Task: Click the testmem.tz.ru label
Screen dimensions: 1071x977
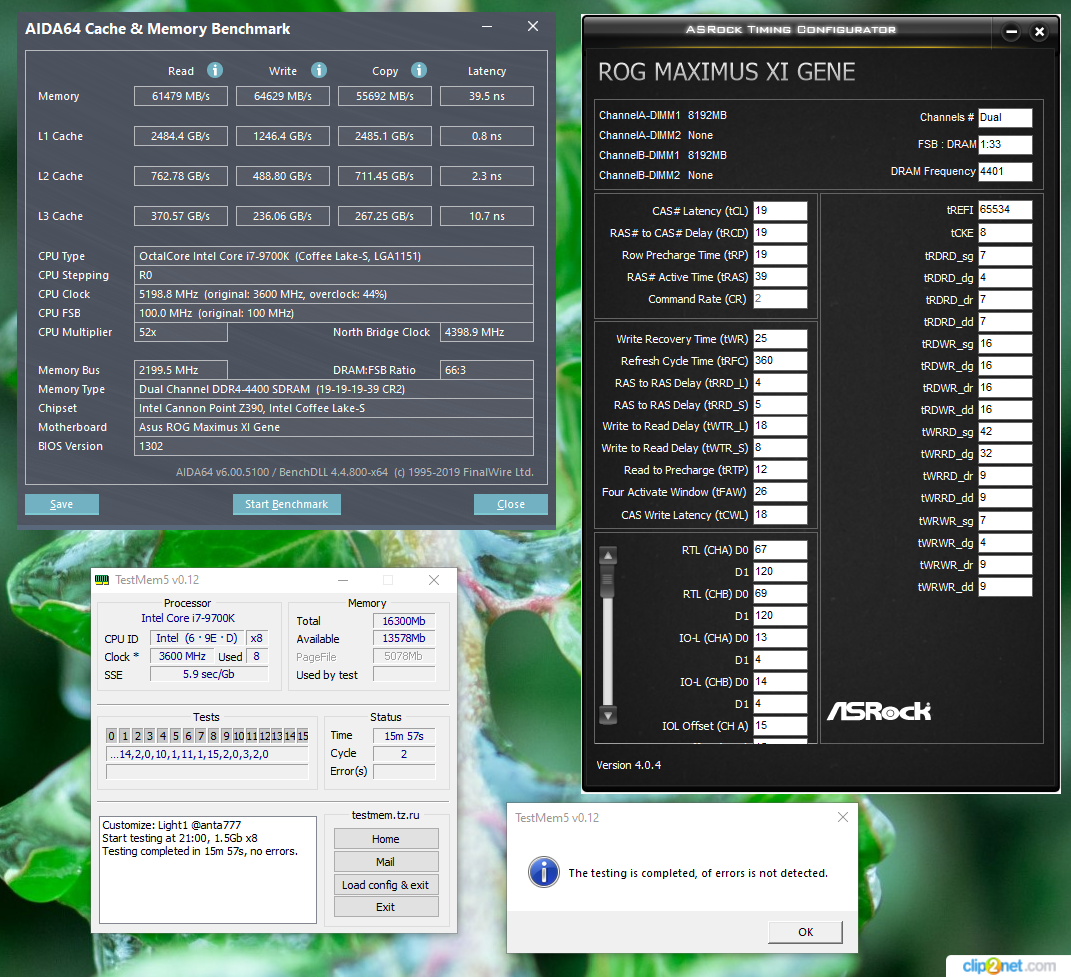Action: click(385, 815)
